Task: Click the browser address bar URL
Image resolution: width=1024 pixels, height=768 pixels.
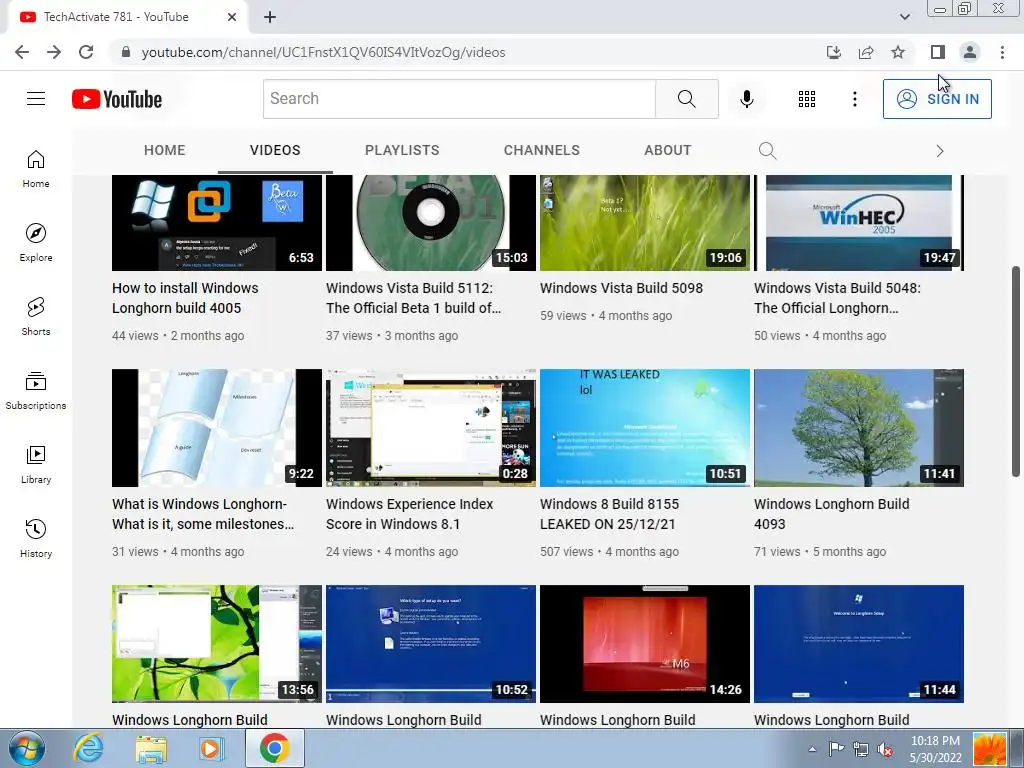Action: click(x=323, y=52)
